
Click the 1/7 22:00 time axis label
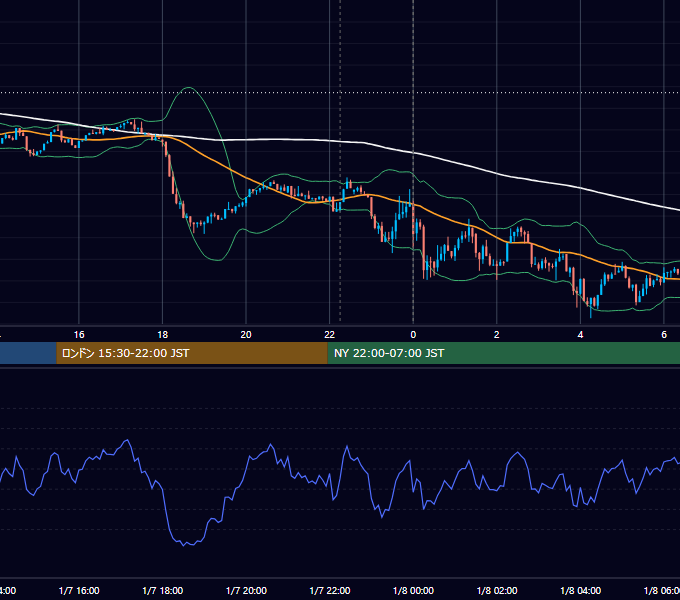point(330,590)
